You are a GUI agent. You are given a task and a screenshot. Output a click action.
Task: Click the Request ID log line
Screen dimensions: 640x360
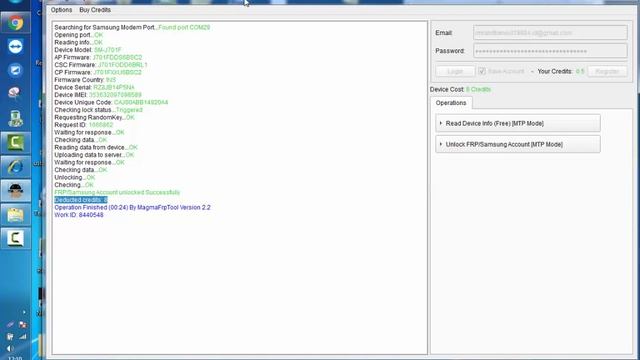pos(84,125)
